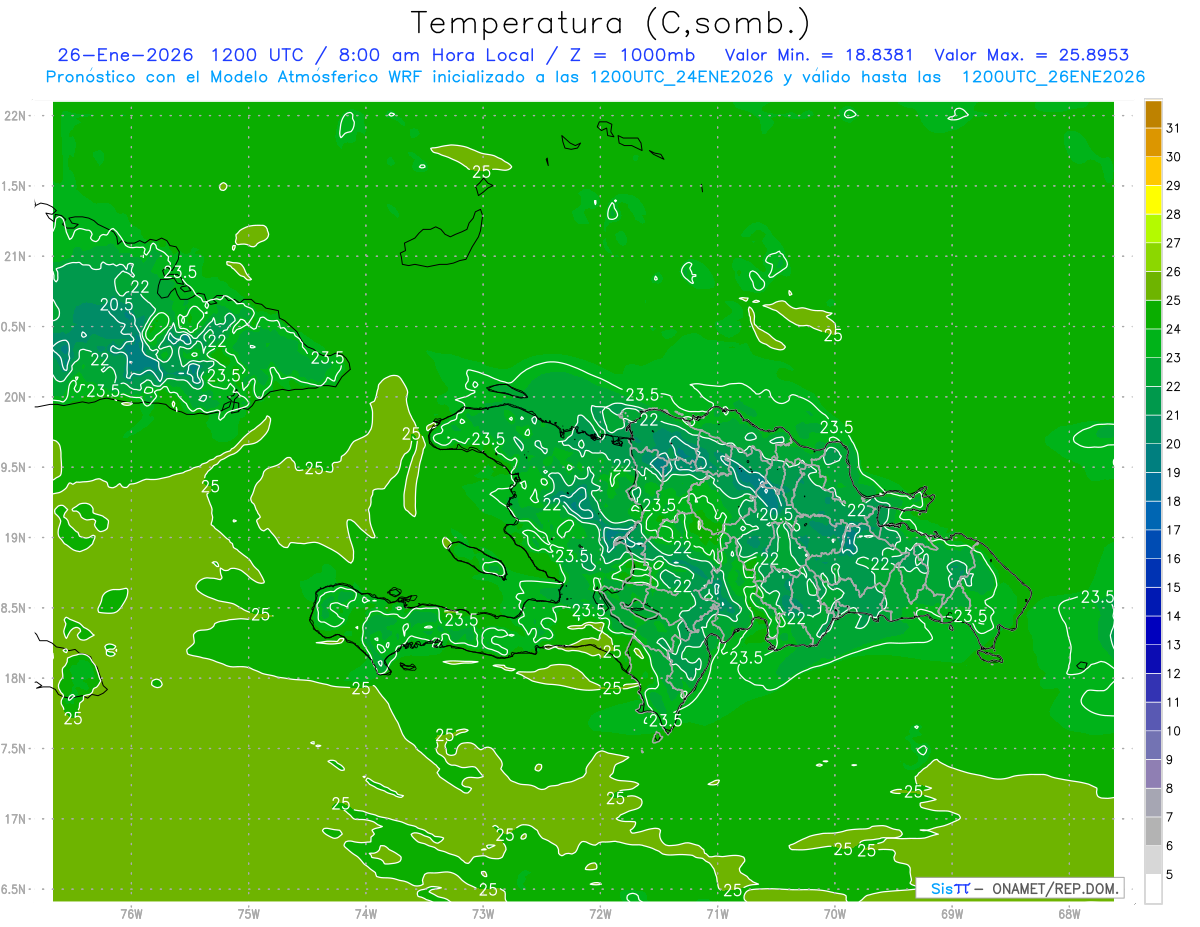Pick the white swatch below 5
Screen dimensions: 1200x927
pyautogui.click(x=1153, y=889)
